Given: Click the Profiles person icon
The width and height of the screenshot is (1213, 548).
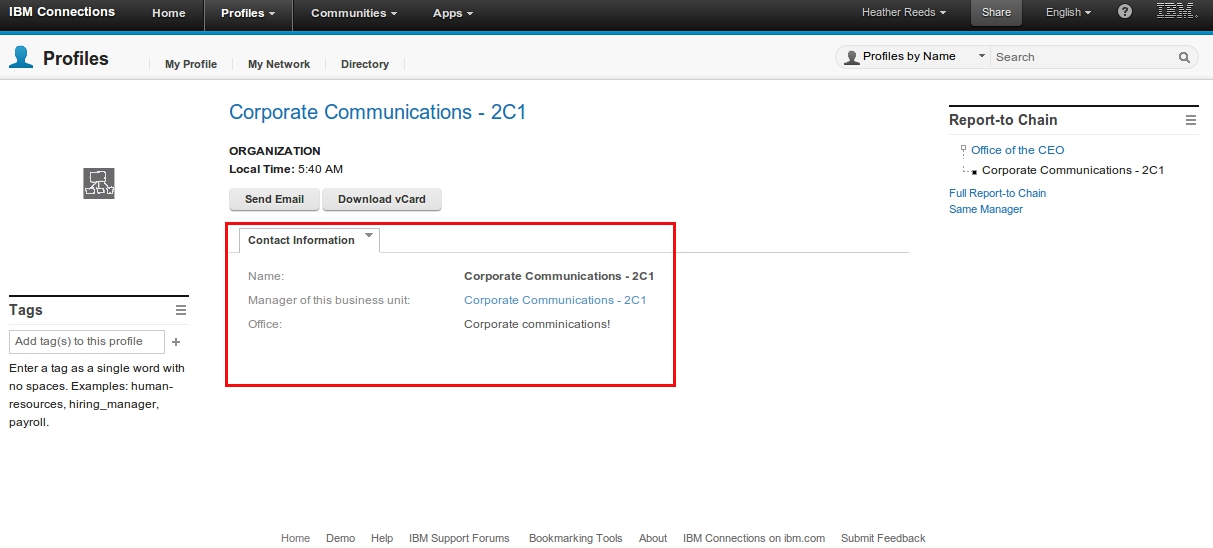Looking at the screenshot, I should point(21,58).
